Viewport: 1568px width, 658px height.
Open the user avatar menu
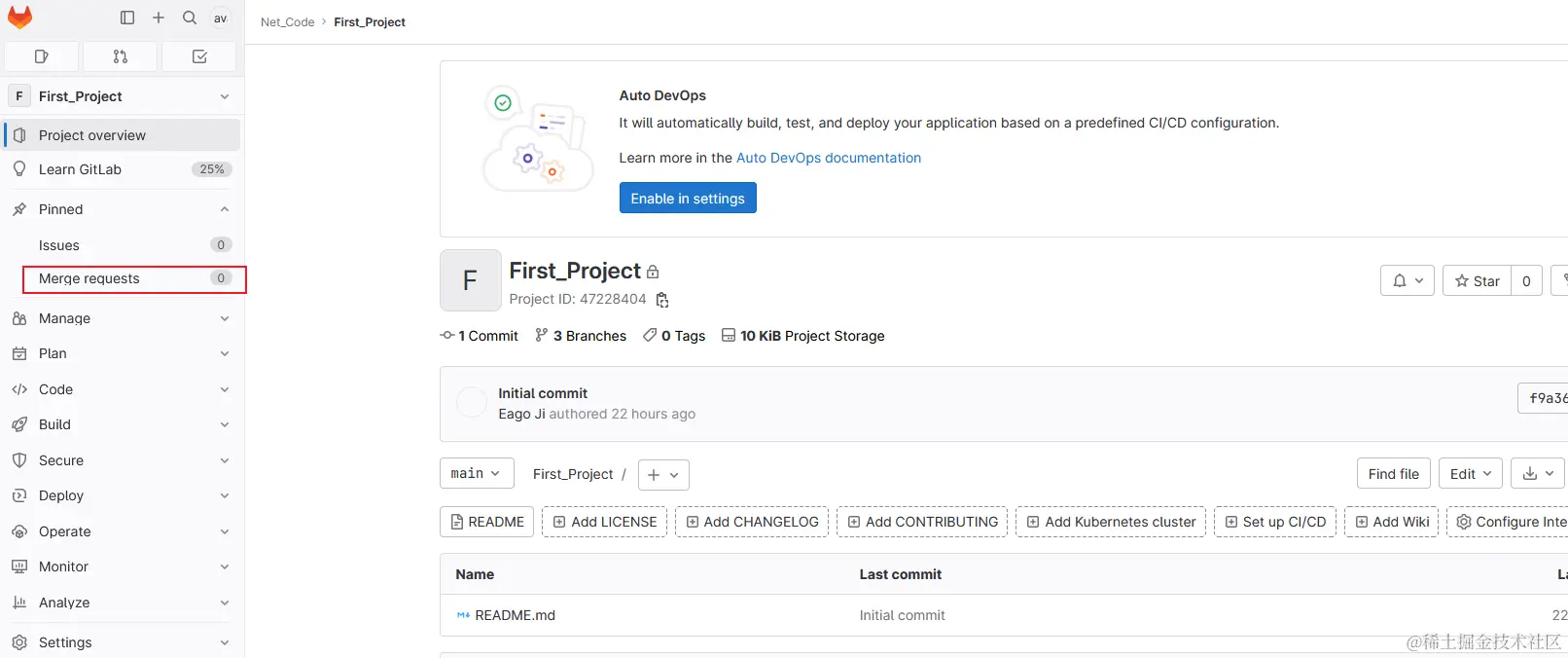[x=221, y=18]
